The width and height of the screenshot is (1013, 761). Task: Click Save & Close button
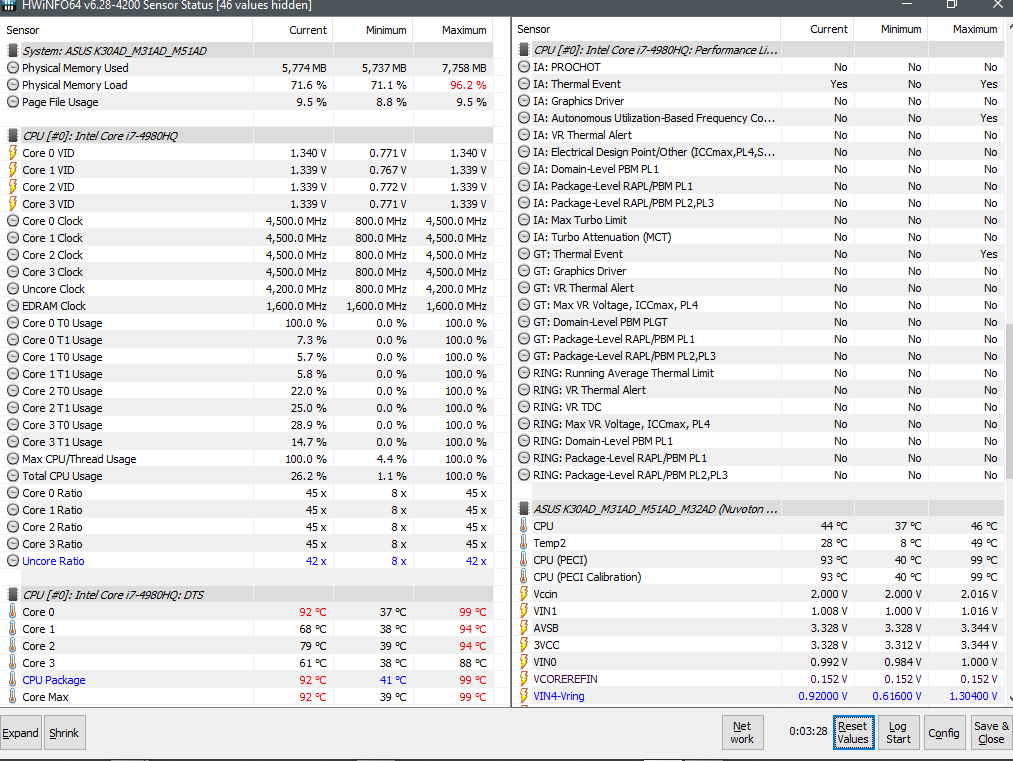tap(990, 733)
